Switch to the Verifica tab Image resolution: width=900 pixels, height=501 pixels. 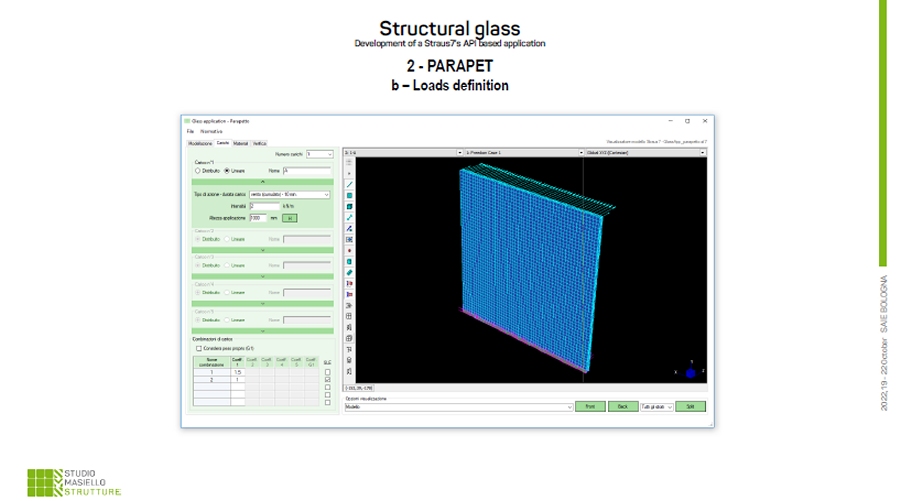tap(259, 143)
